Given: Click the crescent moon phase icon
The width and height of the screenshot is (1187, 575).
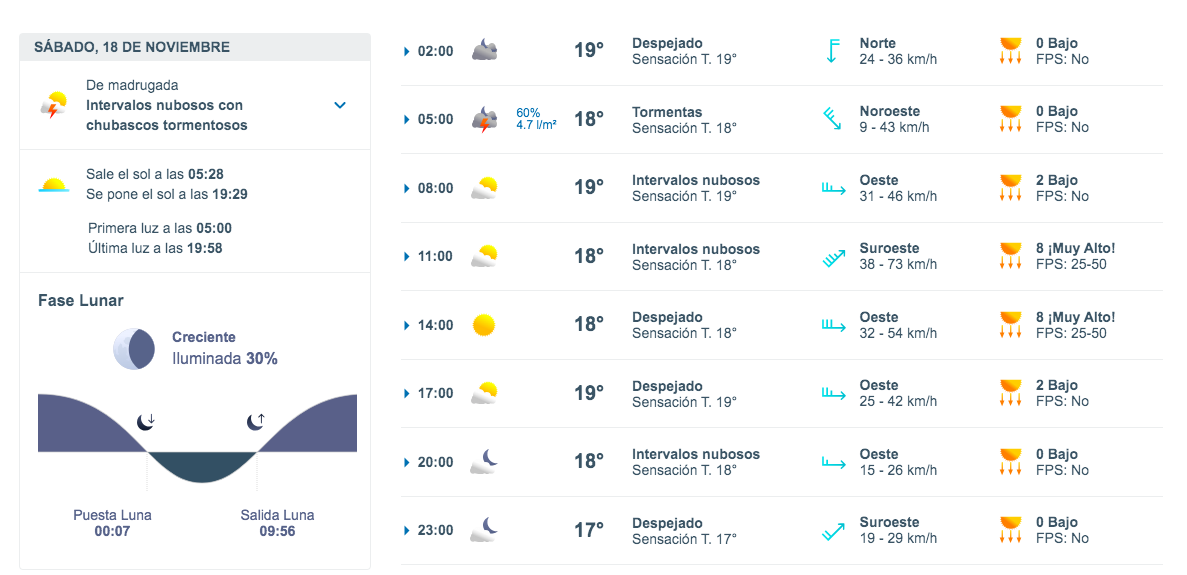Looking at the screenshot, I should point(134,348).
